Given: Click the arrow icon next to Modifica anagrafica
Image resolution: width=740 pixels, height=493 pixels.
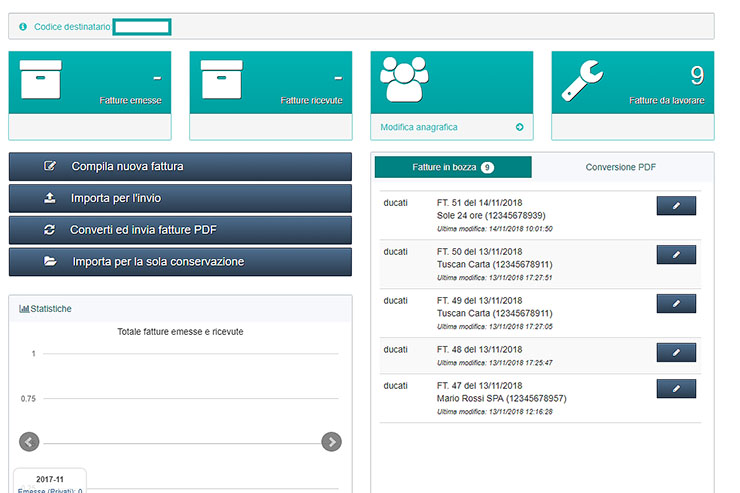Looking at the screenshot, I should (x=519, y=128).
